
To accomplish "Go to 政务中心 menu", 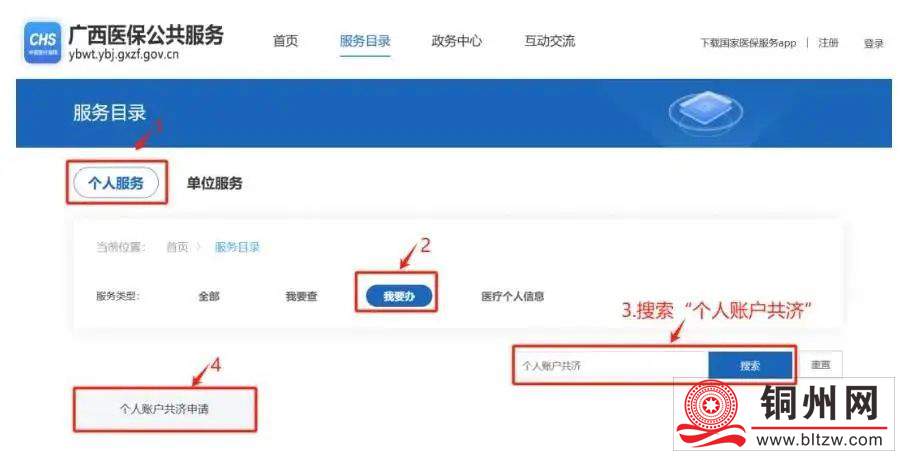I will point(456,41).
